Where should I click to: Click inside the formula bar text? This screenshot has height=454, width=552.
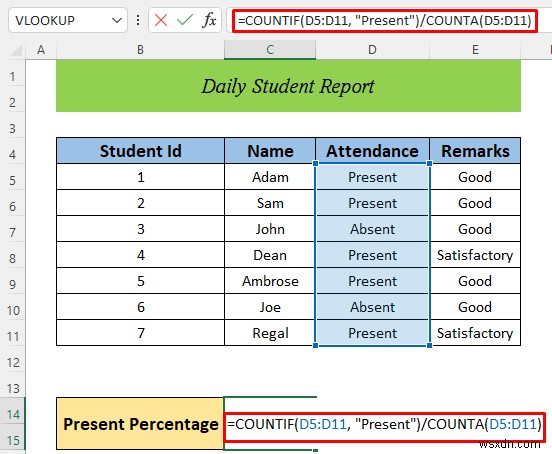click(x=384, y=20)
